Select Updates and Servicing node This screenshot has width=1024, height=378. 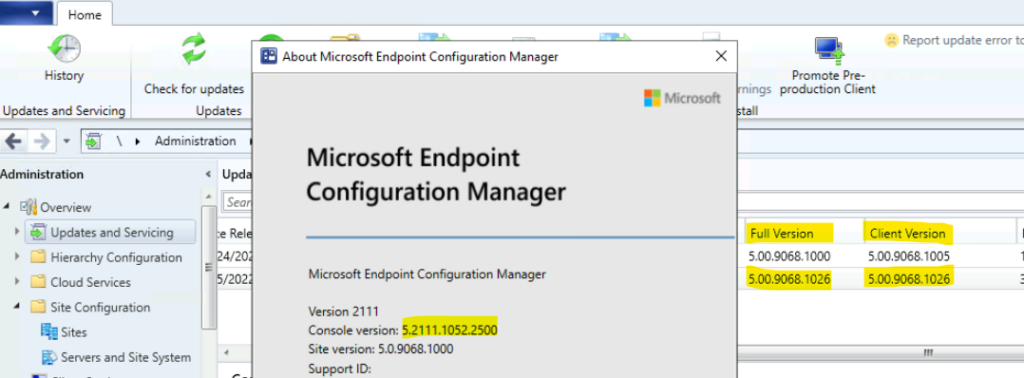pos(112,232)
